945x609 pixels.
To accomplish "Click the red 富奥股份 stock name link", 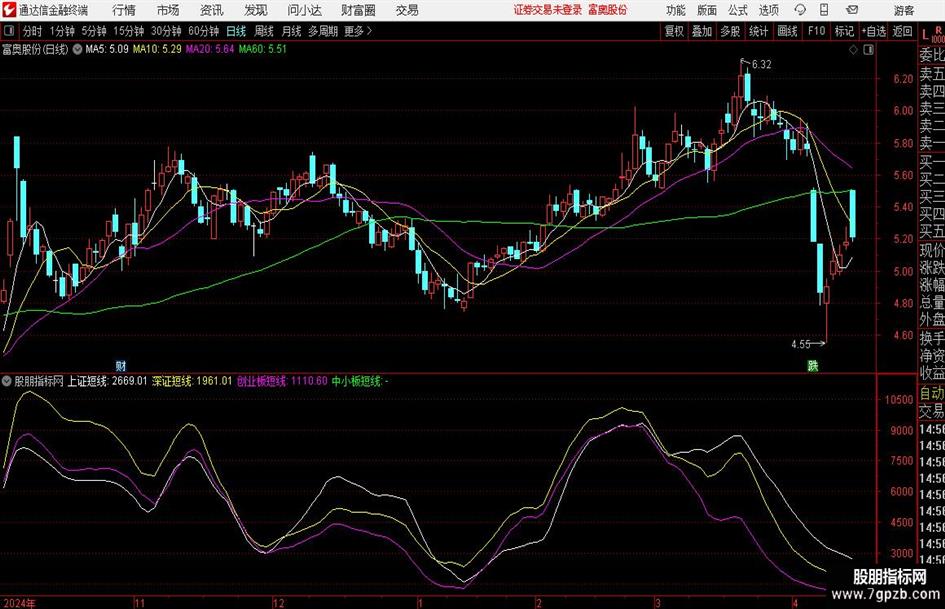I will coord(608,10).
